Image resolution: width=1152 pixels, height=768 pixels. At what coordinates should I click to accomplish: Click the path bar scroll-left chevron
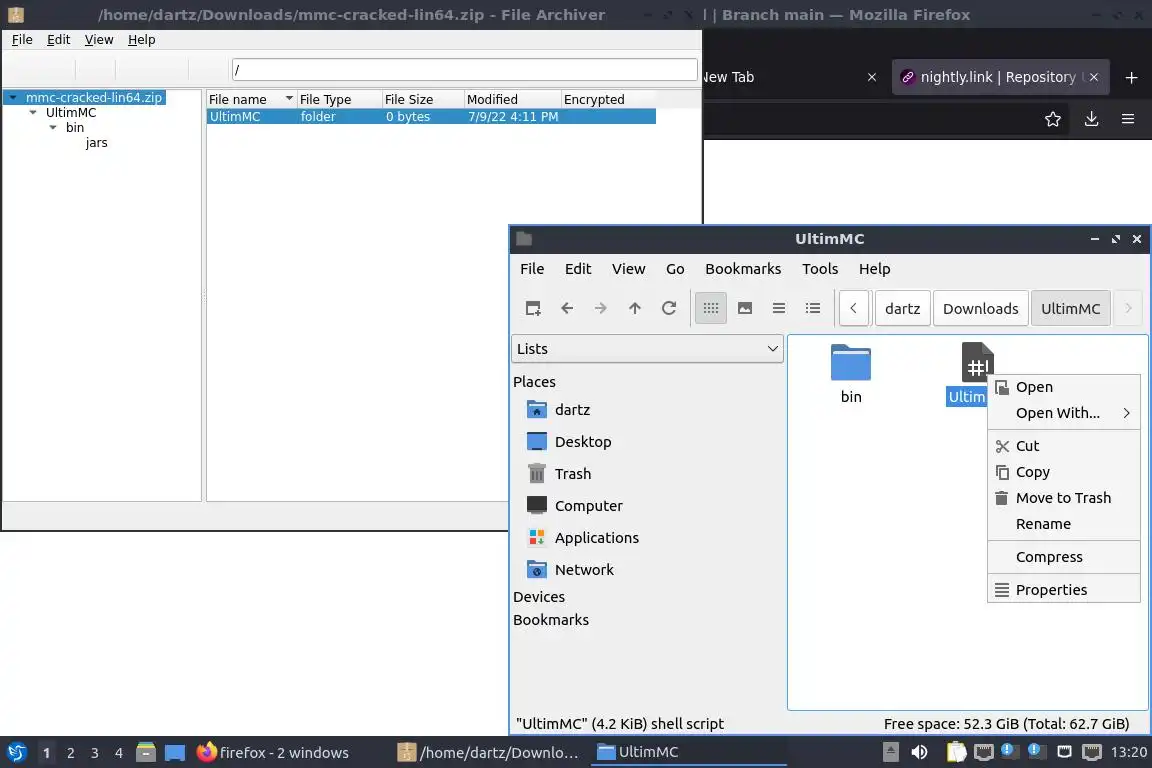pos(854,309)
